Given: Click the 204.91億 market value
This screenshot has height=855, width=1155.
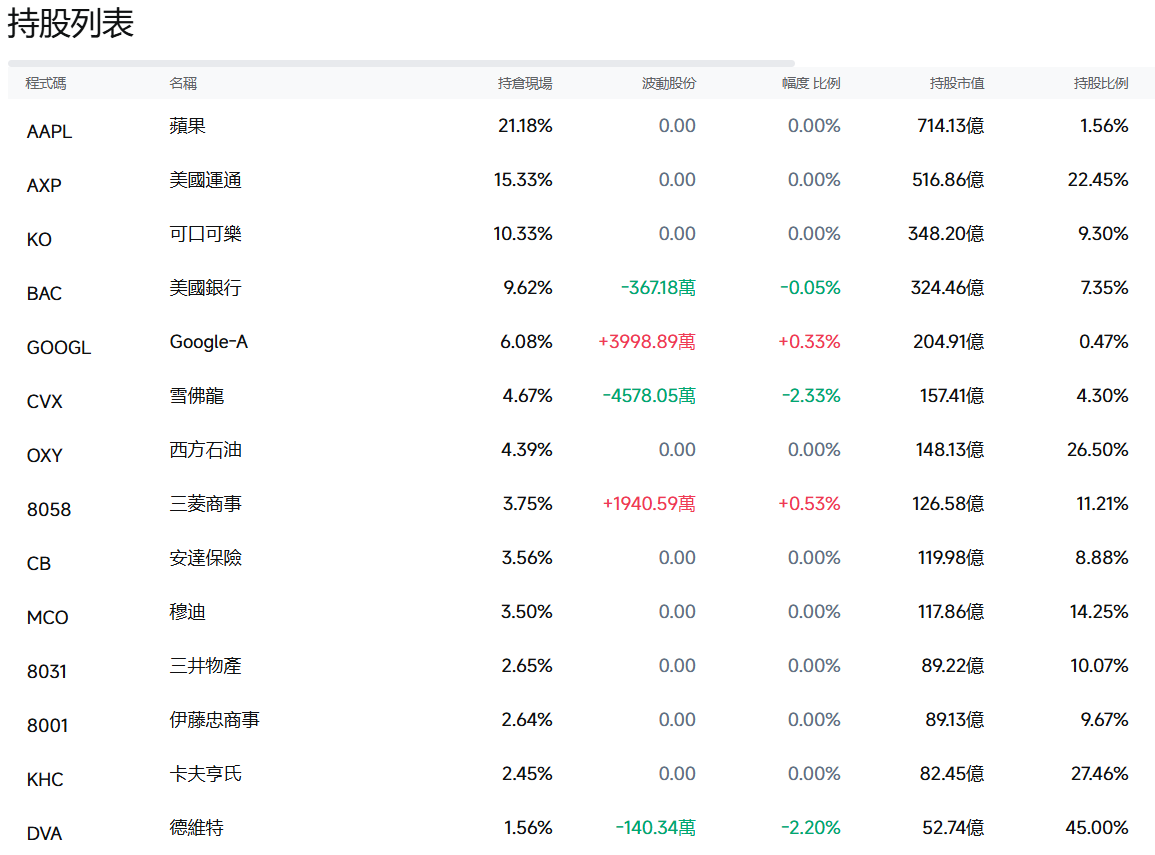Looking at the screenshot, I should (x=949, y=342).
